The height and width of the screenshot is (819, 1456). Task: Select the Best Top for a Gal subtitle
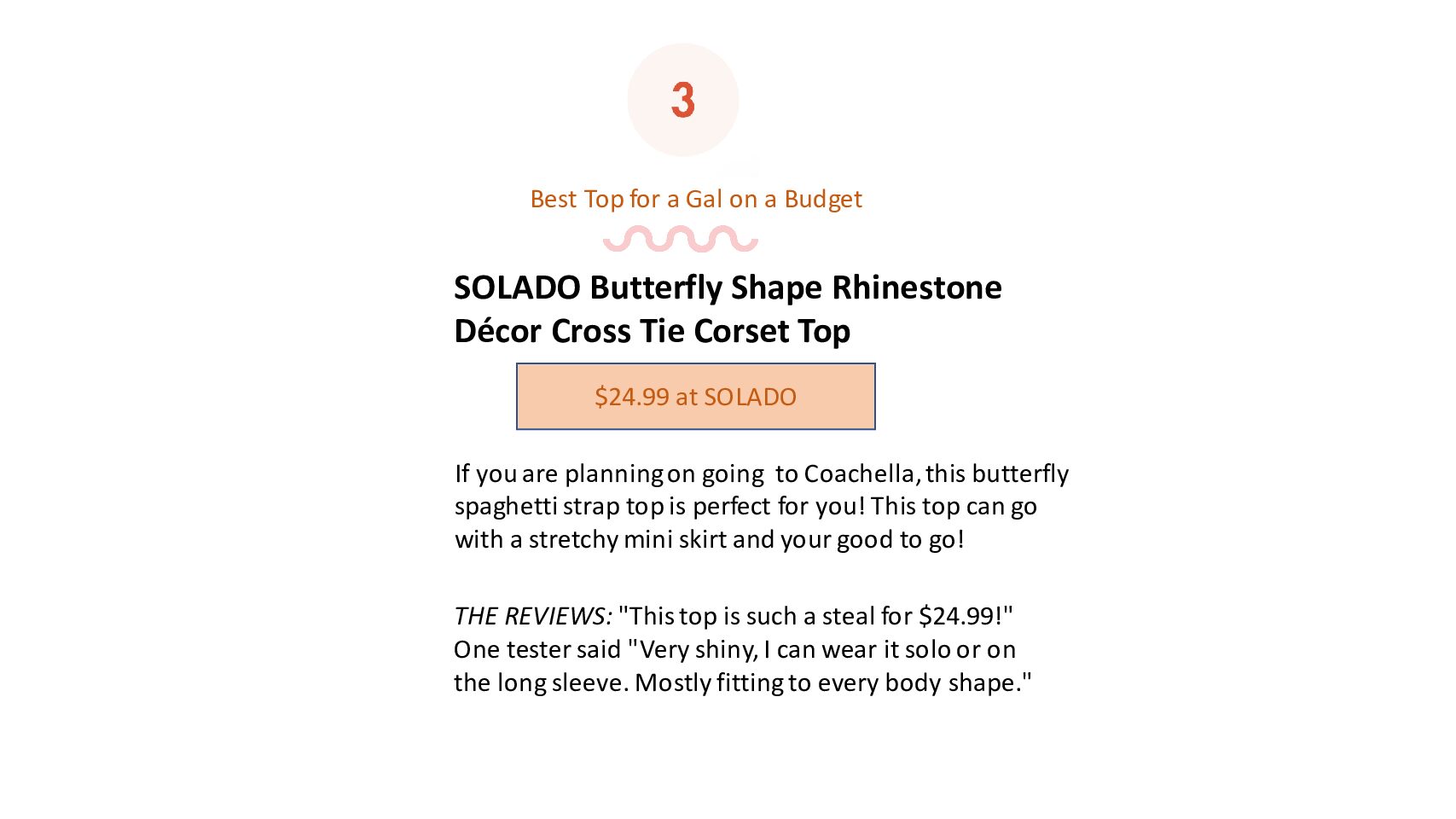(696, 199)
